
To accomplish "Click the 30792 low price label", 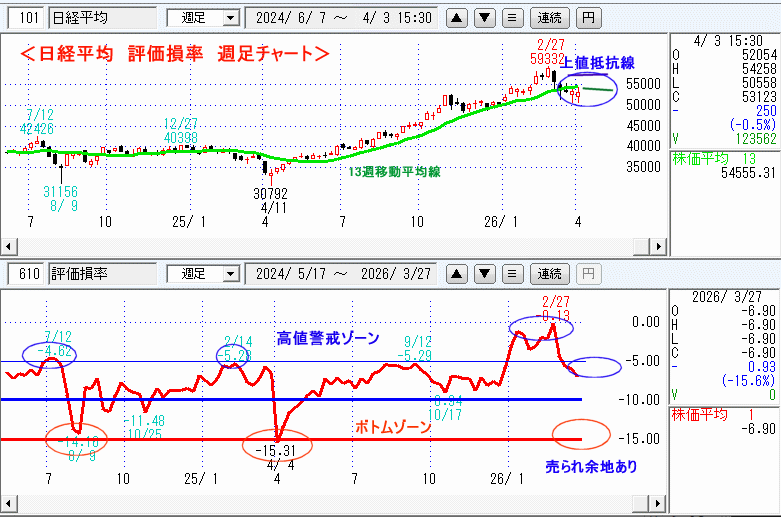I will pos(270,193).
